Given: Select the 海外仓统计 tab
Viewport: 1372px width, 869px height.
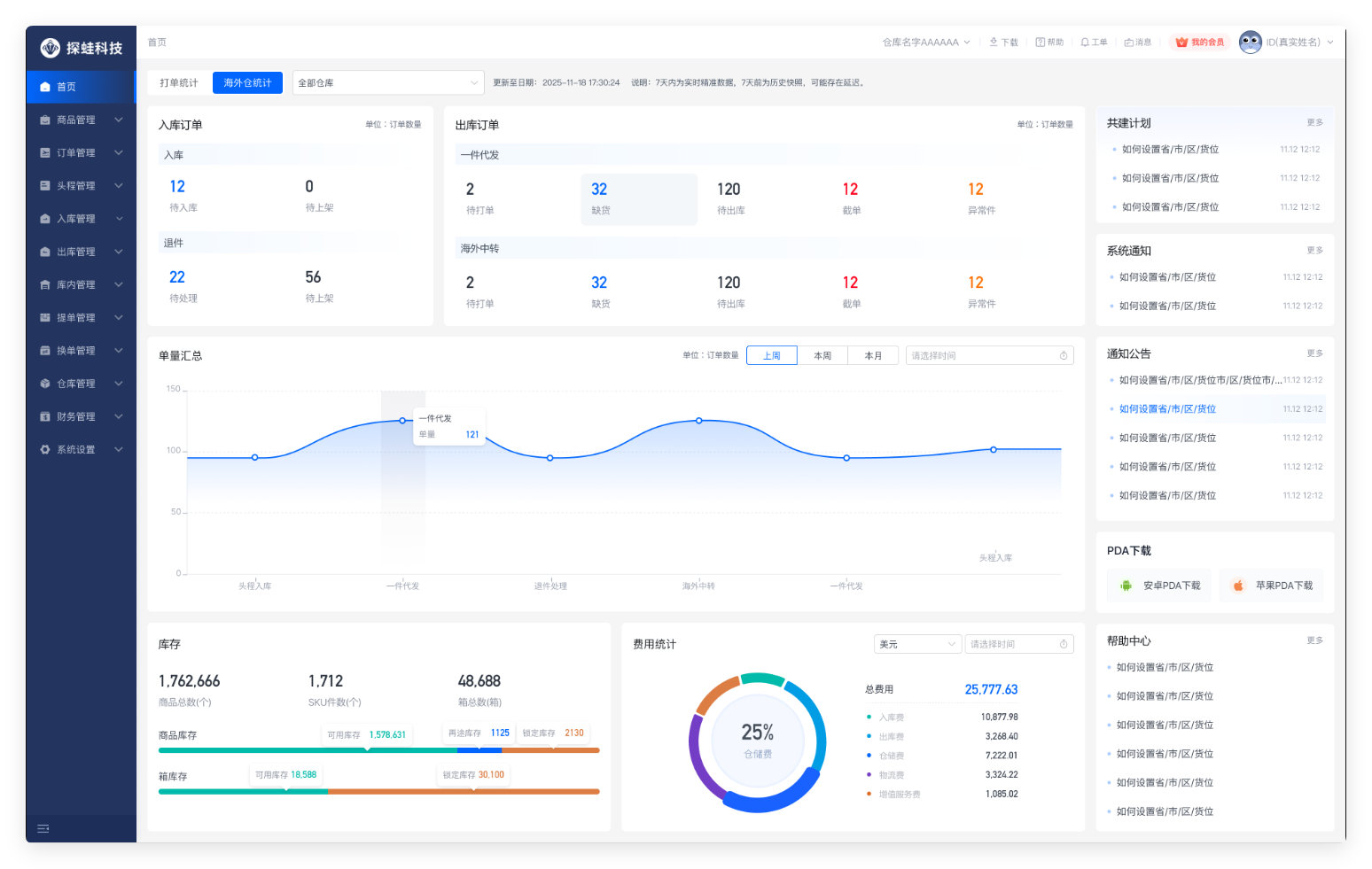Looking at the screenshot, I should point(247,83).
